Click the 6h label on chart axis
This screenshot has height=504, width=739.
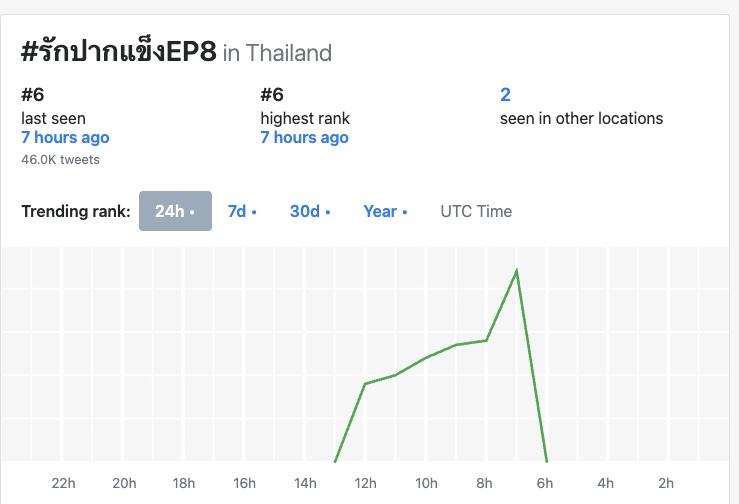click(546, 484)
